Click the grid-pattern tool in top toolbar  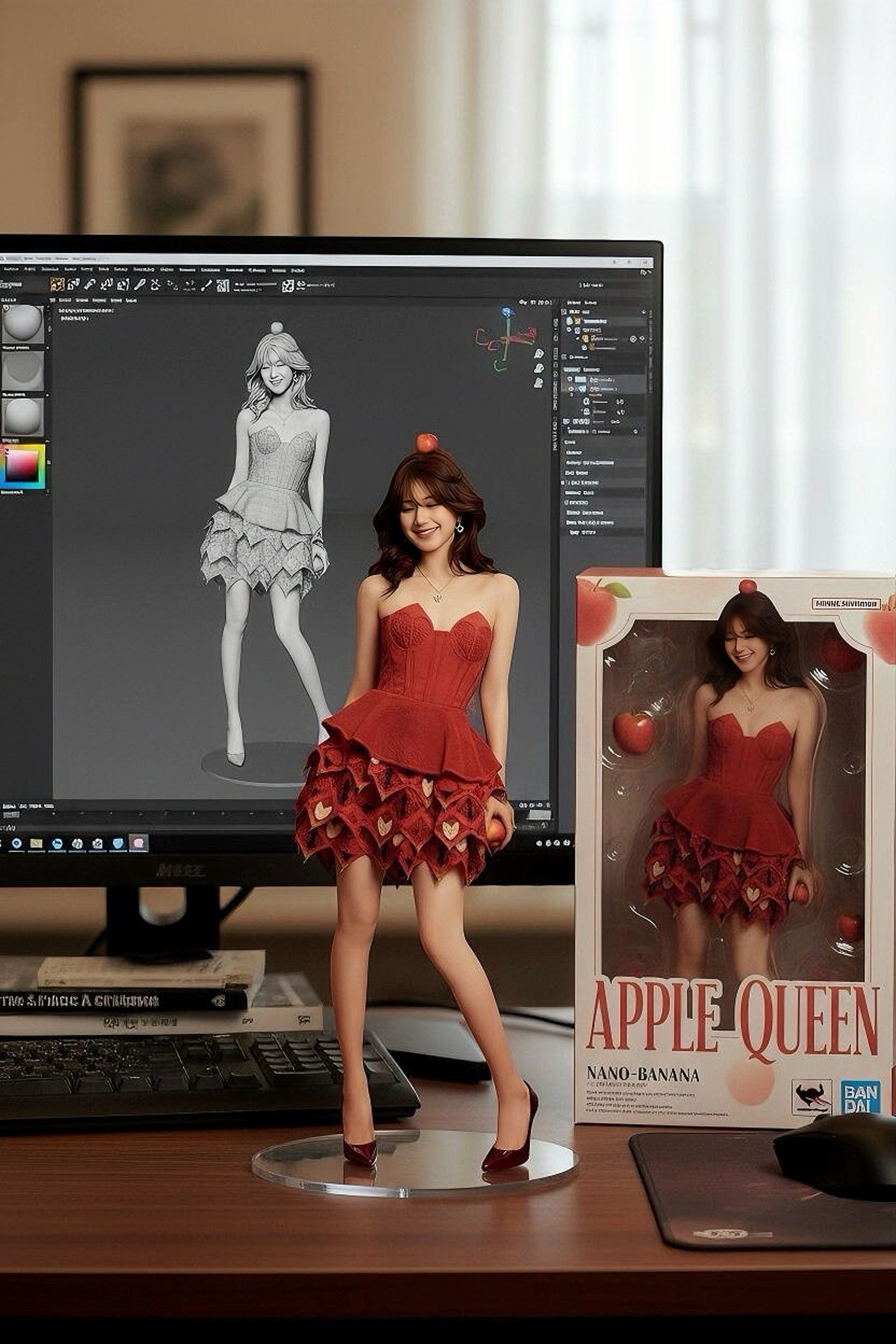pyautogui.click(x=223, y=286)
